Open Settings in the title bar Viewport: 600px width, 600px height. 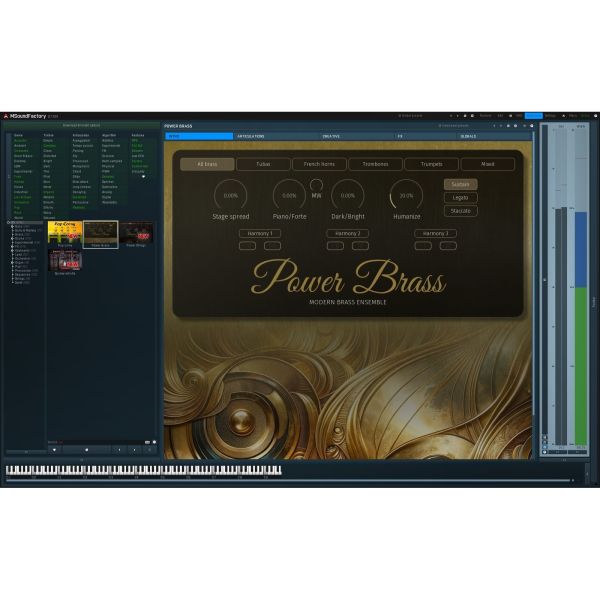coord(550,116)
